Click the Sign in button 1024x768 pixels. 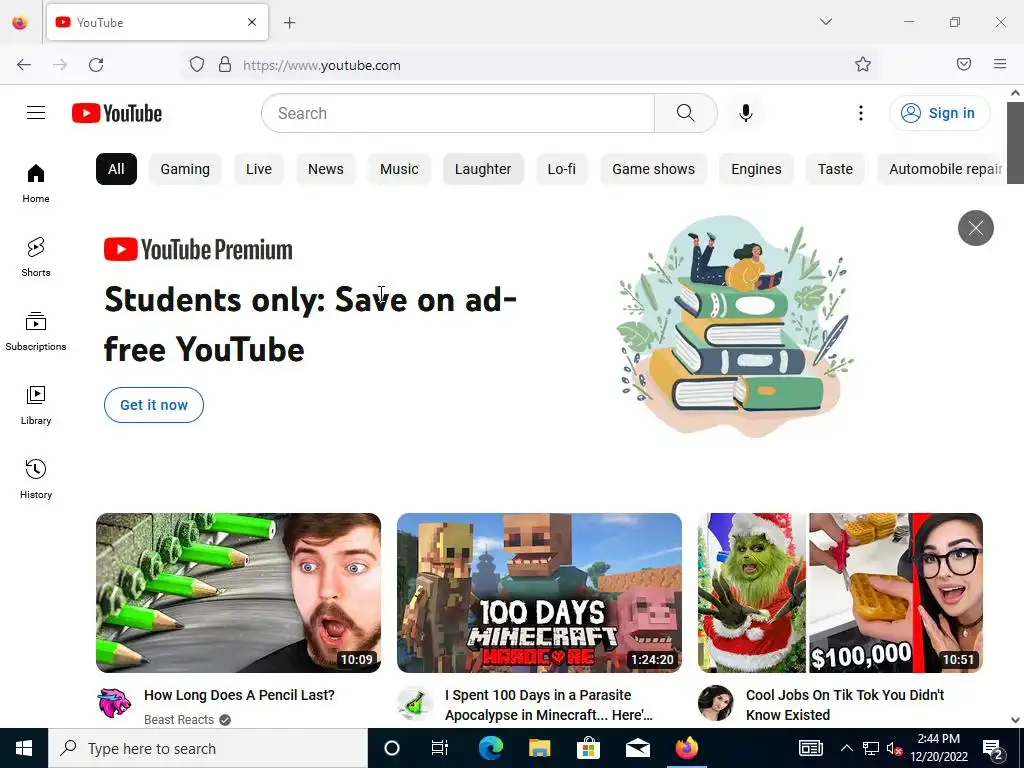(939, 113)
